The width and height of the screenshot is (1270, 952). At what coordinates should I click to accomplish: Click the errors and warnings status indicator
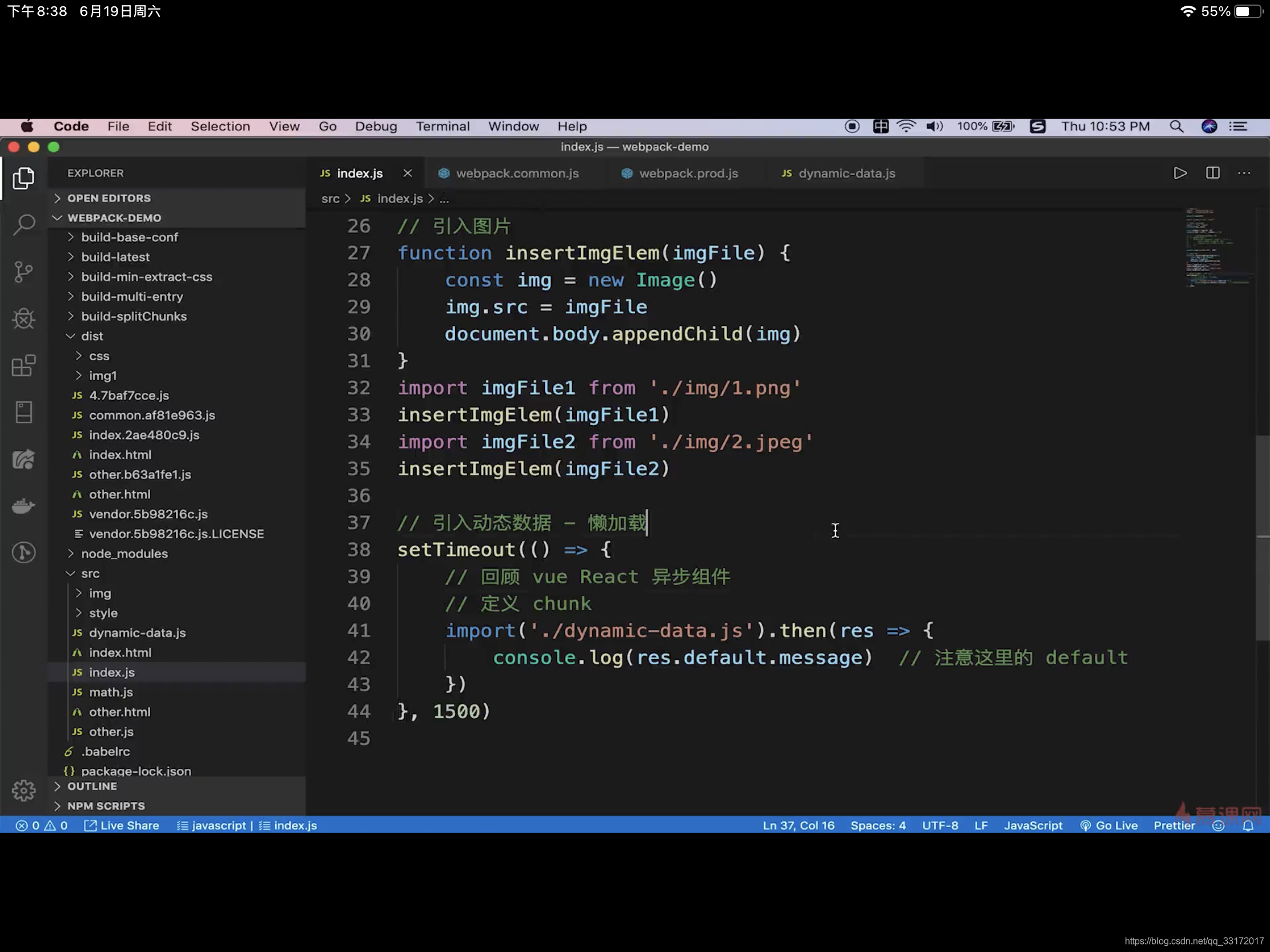[42, 825]
